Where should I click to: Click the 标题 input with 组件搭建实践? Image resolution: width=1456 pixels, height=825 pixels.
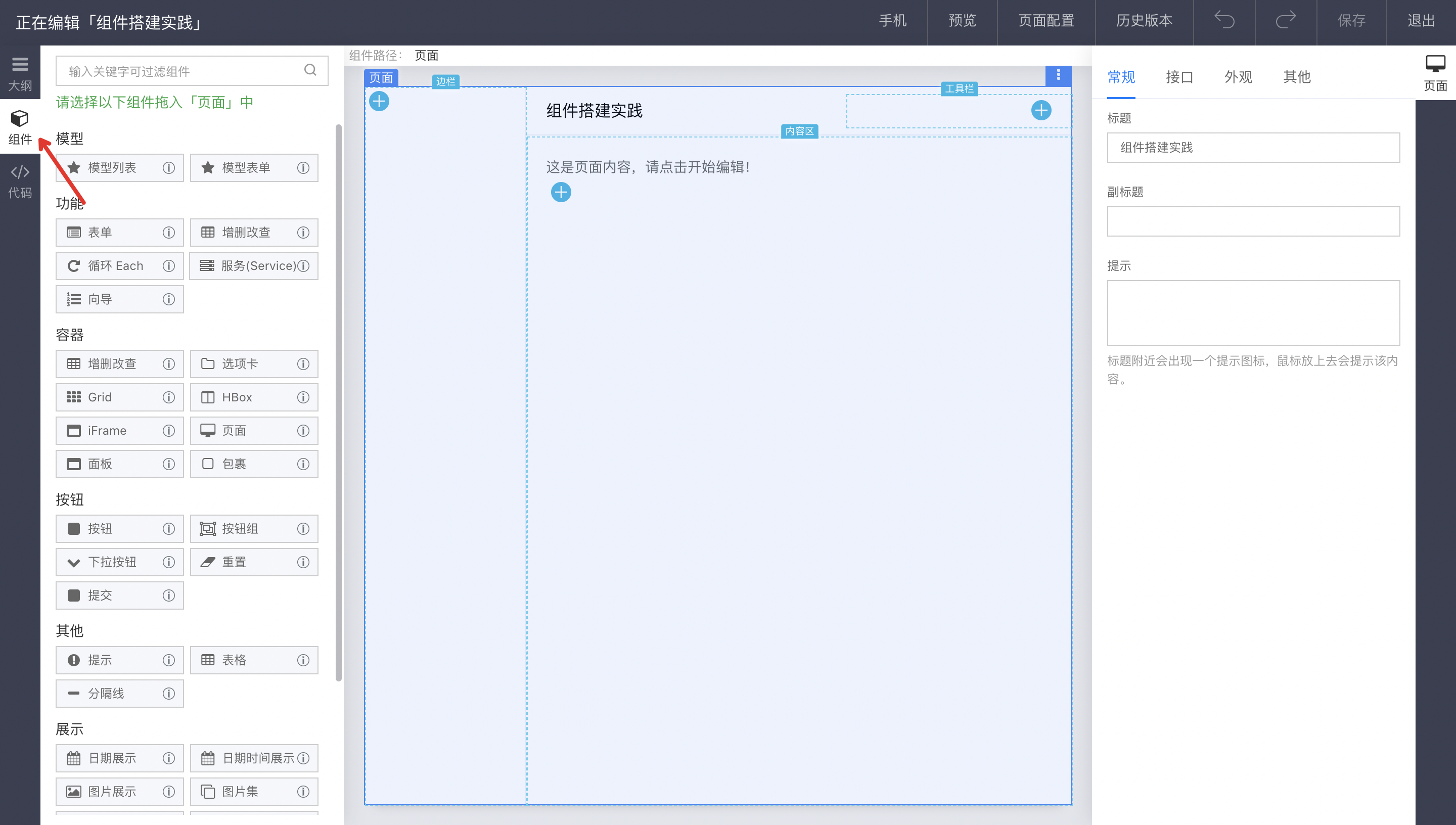pos(1253,147)
